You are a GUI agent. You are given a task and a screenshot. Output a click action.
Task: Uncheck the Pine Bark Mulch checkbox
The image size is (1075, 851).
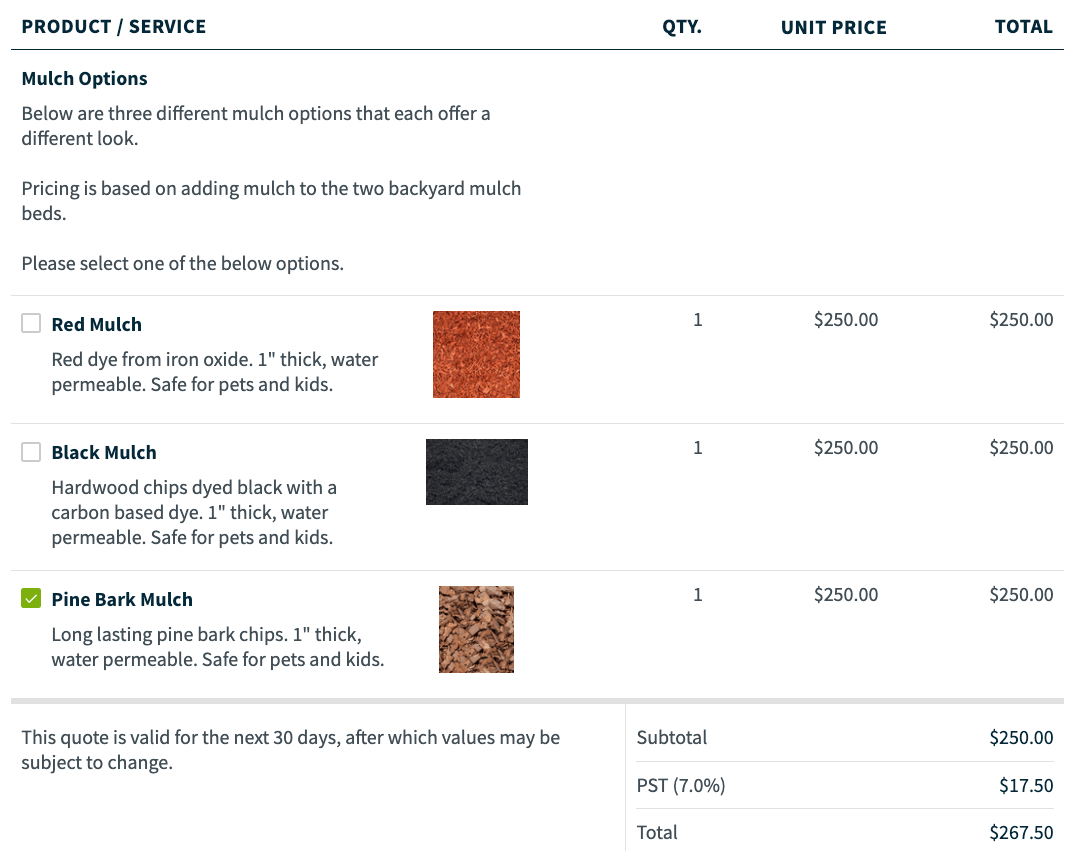(x=31, y=599)
